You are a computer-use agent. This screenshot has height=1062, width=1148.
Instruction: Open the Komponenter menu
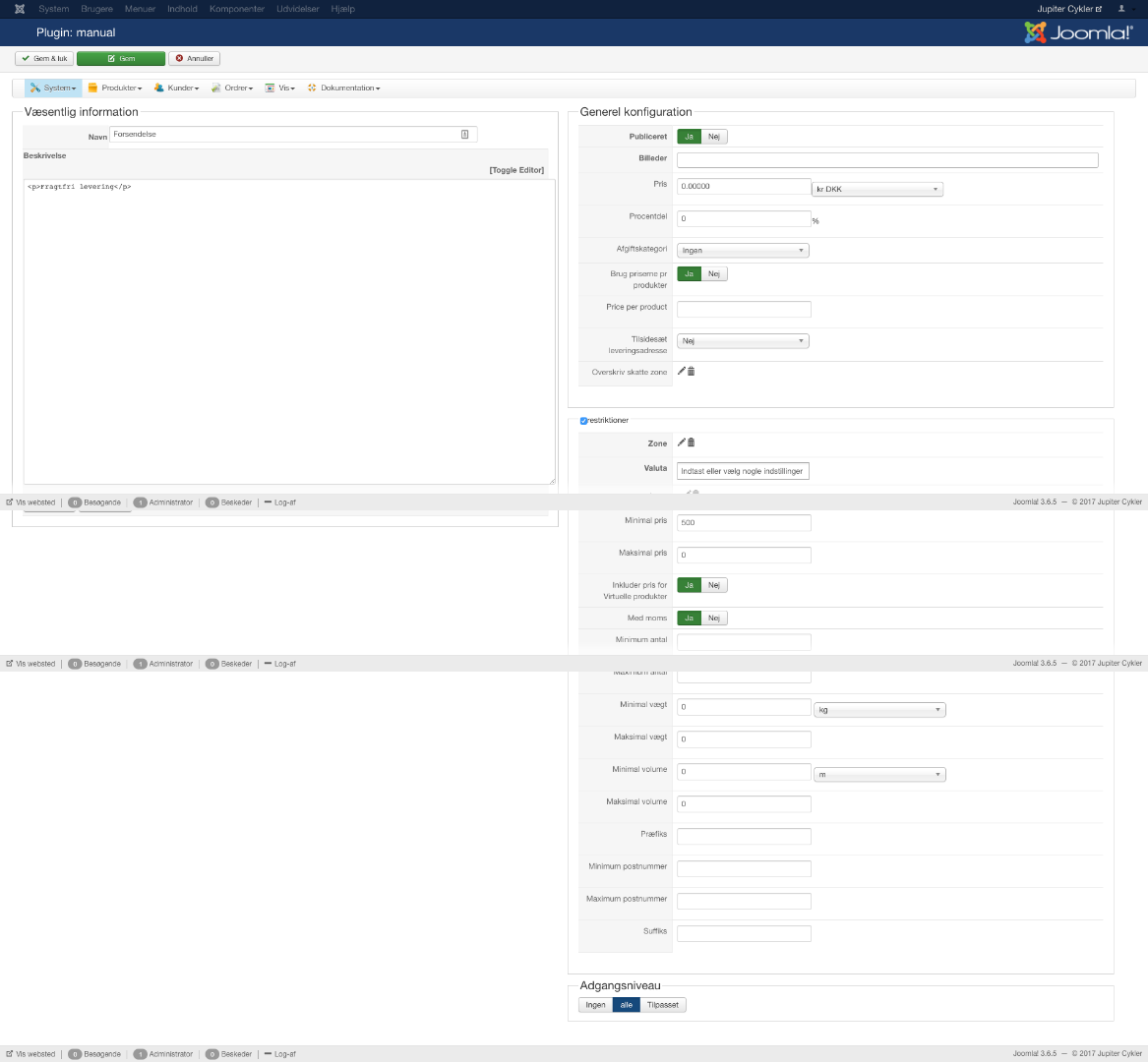[x=236, y=9]
